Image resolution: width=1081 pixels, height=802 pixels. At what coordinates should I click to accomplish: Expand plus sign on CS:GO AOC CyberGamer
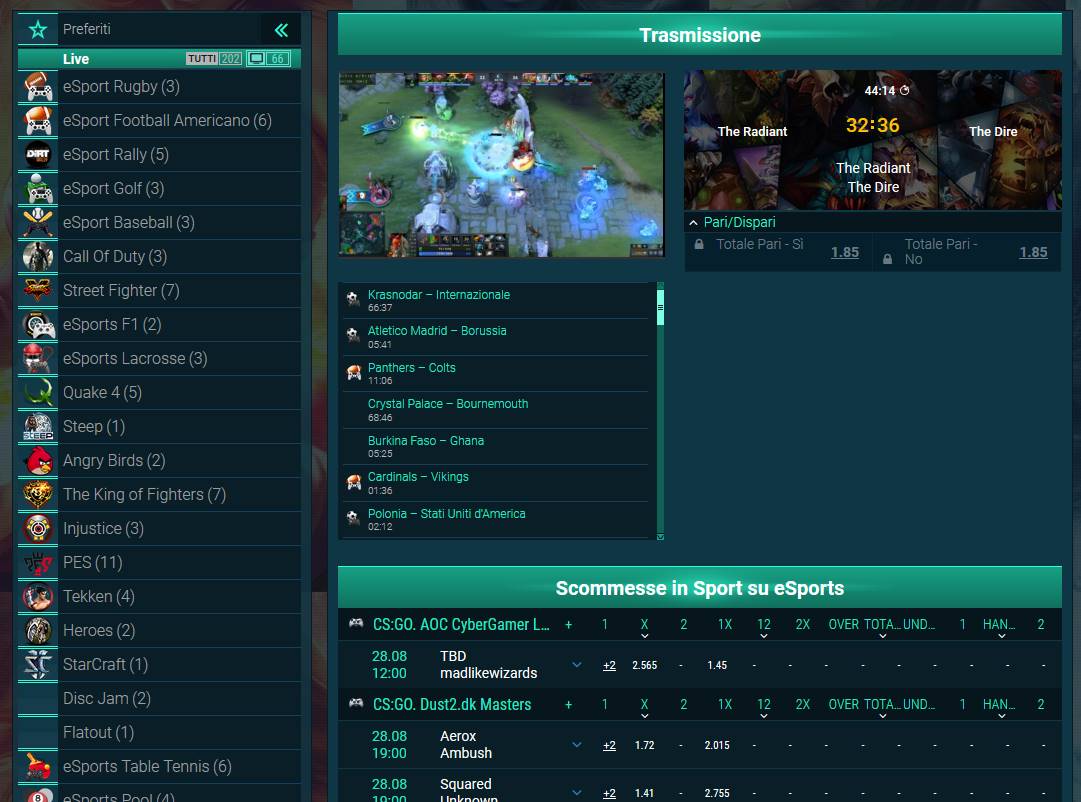point(568,625)
